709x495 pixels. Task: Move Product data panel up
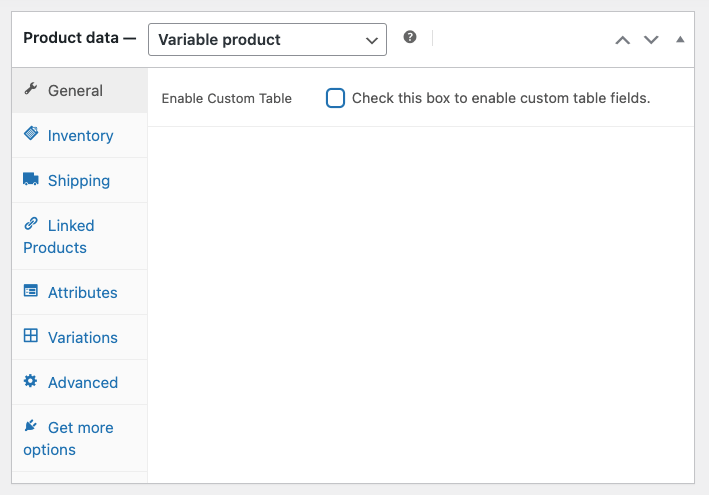[x=623, y=40]
